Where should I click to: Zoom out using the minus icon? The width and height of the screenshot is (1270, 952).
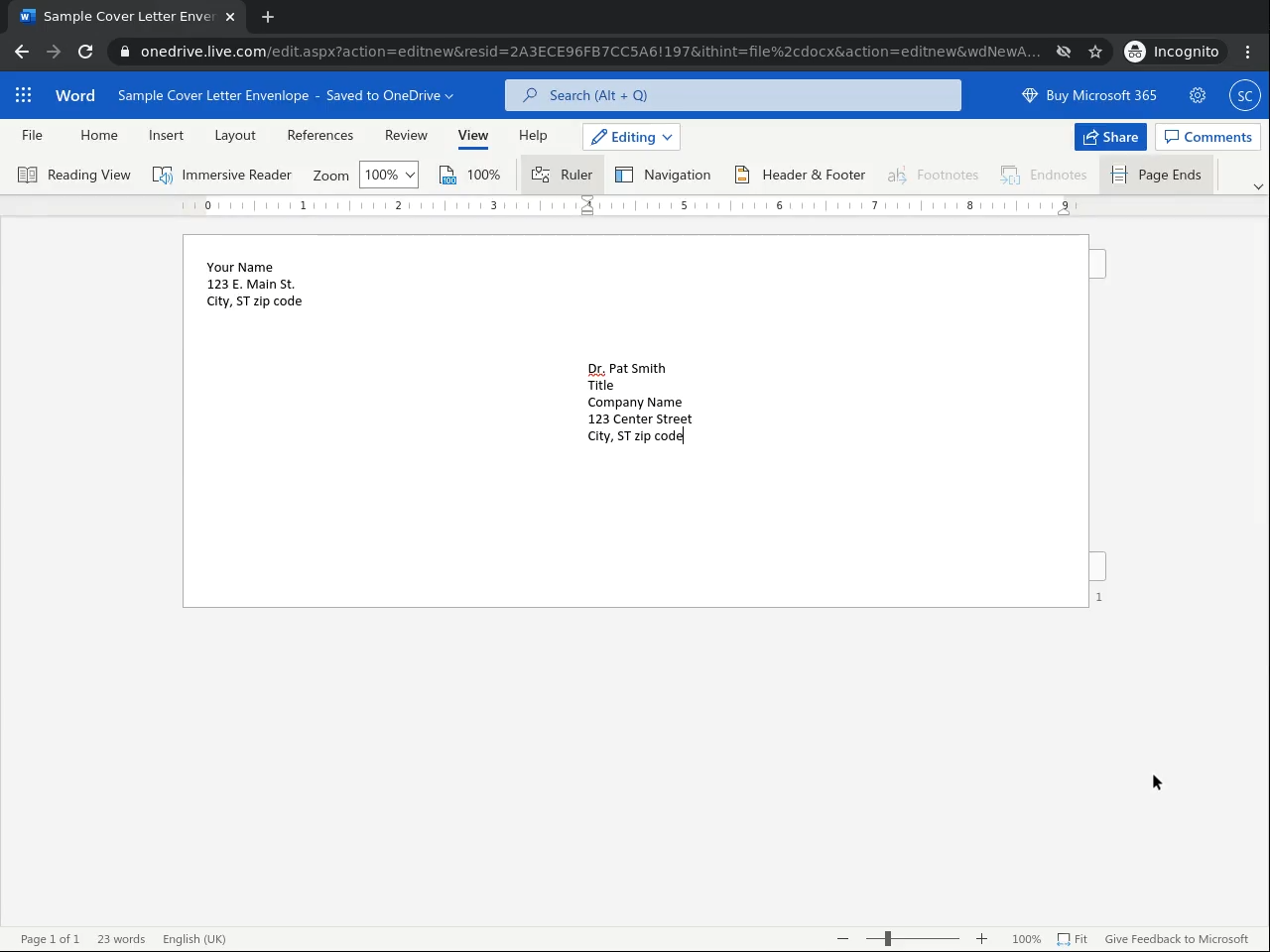tap(843, 939)
